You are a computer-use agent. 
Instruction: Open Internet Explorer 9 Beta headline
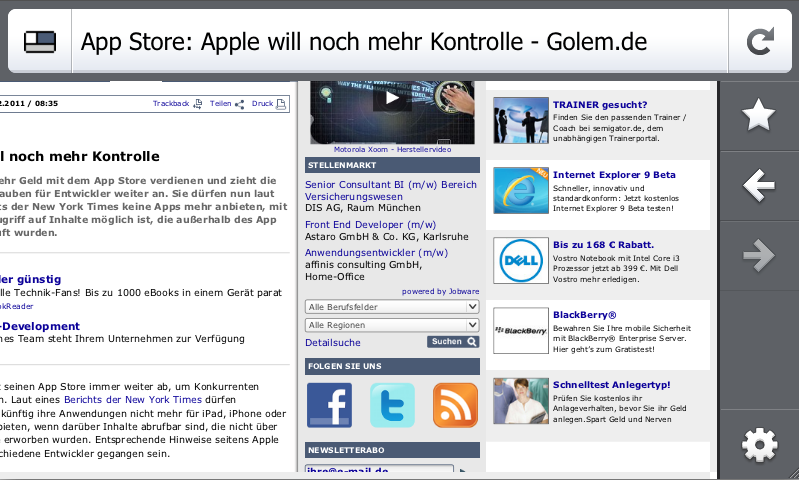point(614,175)
